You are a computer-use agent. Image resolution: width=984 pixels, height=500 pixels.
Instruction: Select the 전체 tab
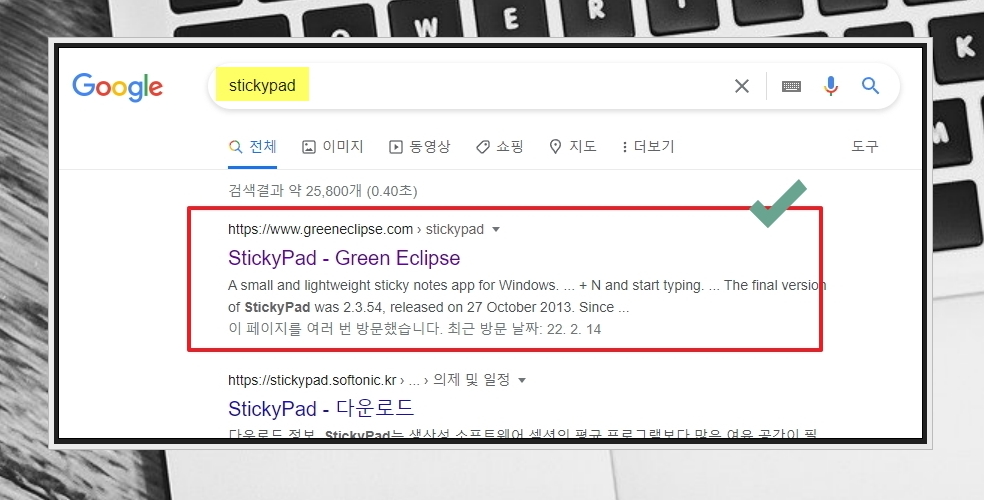[x=252, y=147]
